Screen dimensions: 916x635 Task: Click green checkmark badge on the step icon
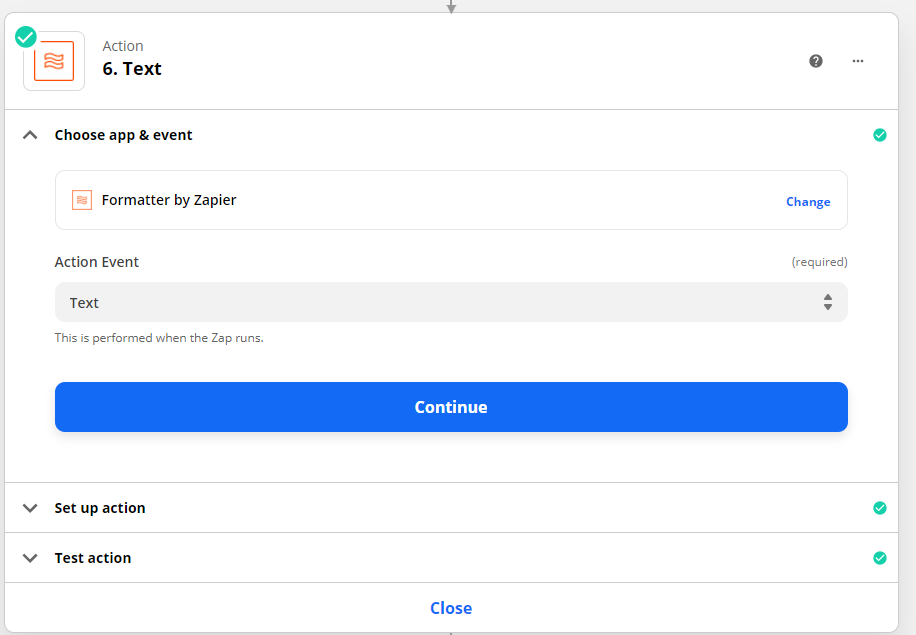click(x=26, y=37)
